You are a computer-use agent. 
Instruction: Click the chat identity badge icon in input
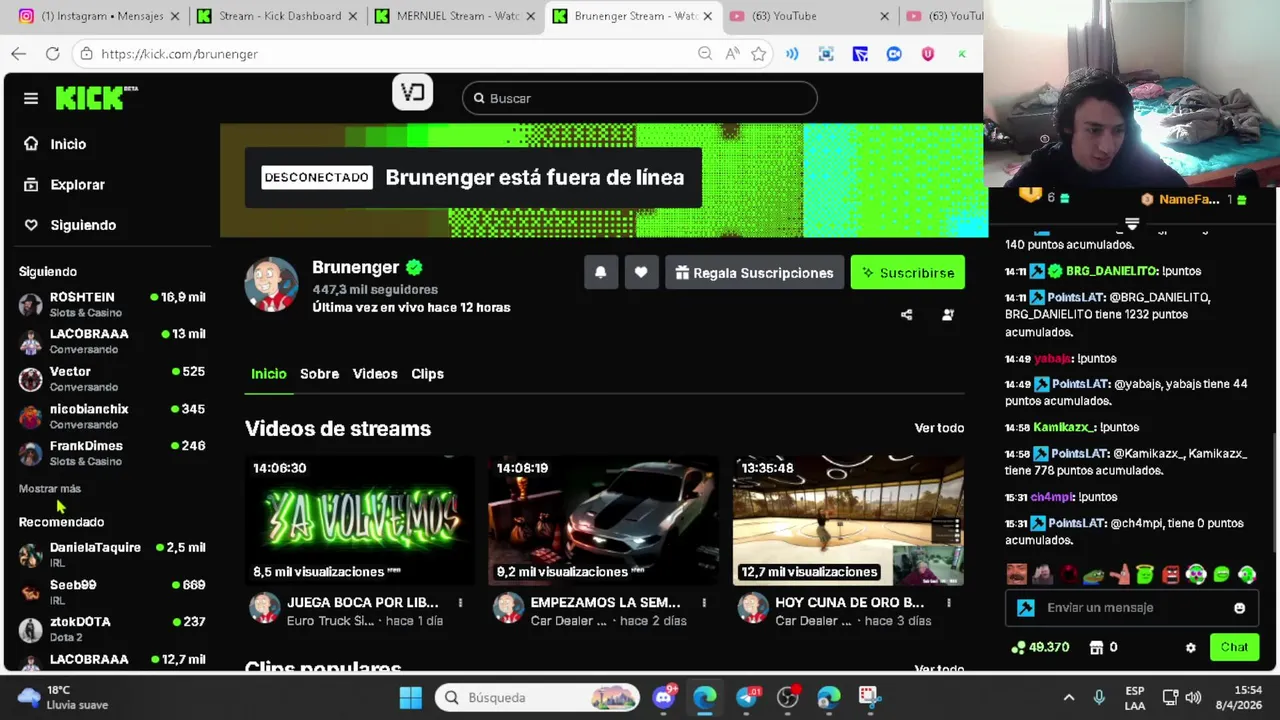click(x=1026, y=608)
